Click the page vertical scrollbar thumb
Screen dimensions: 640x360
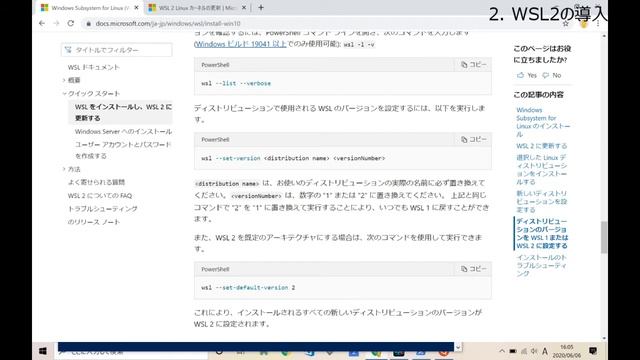coord(604,237)
